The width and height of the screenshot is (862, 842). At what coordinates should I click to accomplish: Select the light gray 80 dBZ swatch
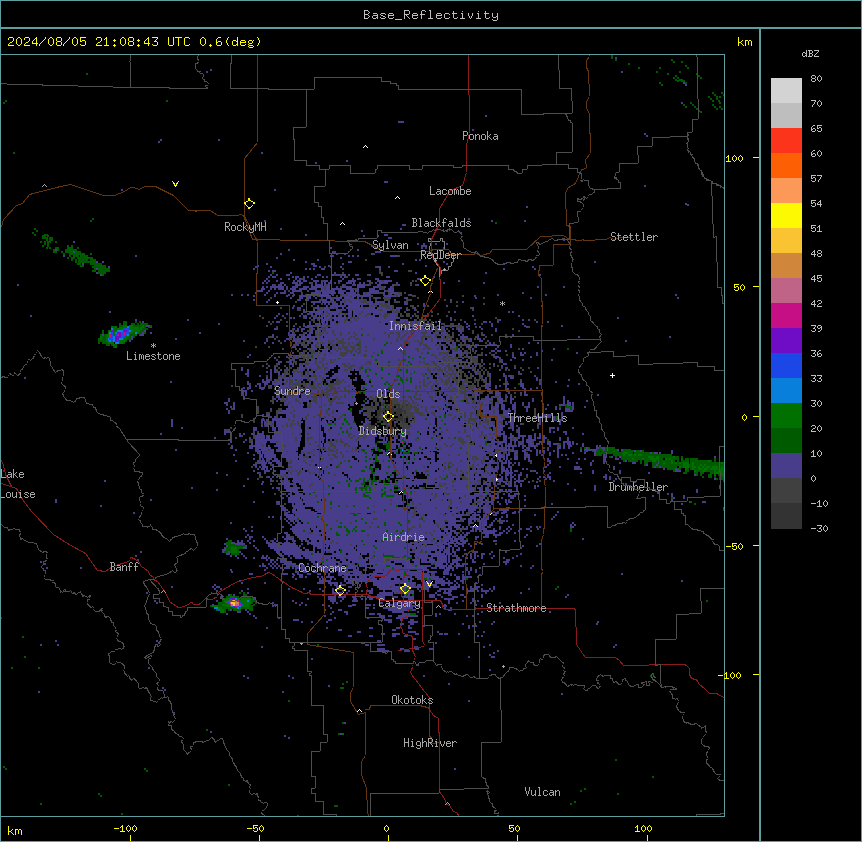pos(786,91)
